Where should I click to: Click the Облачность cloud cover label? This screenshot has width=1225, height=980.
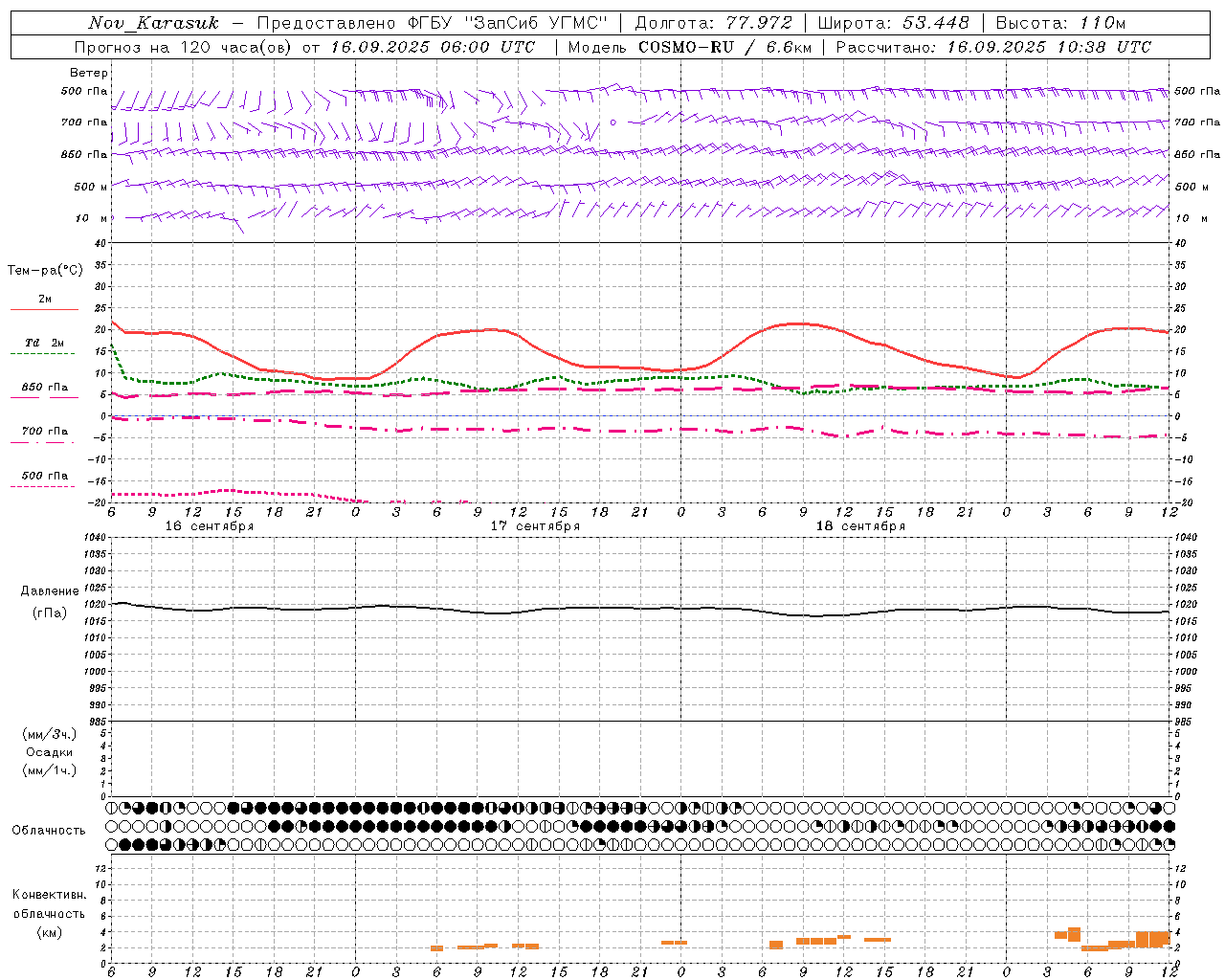point(49,831)
